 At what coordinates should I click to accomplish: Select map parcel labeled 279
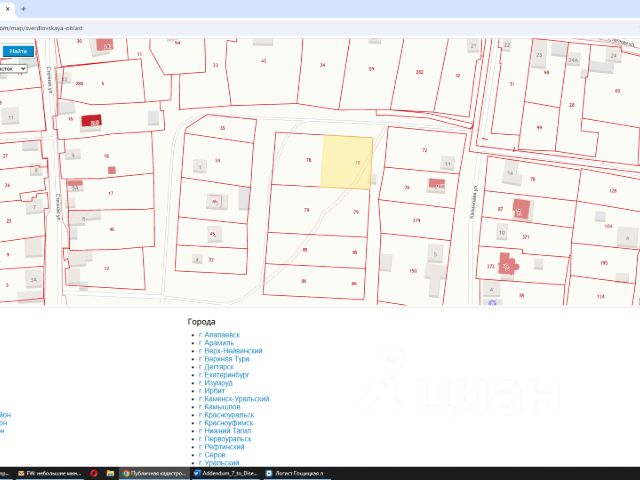[416, 220]
